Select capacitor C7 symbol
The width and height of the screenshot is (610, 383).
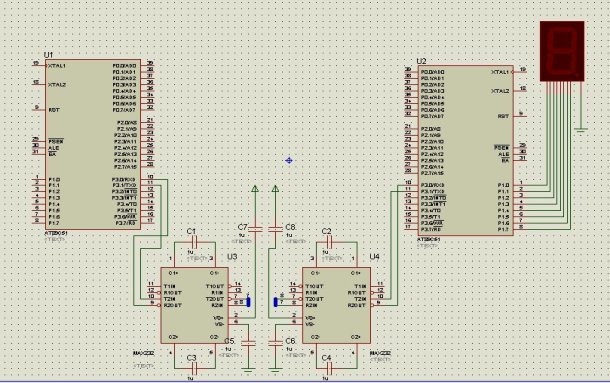point(255,229)
